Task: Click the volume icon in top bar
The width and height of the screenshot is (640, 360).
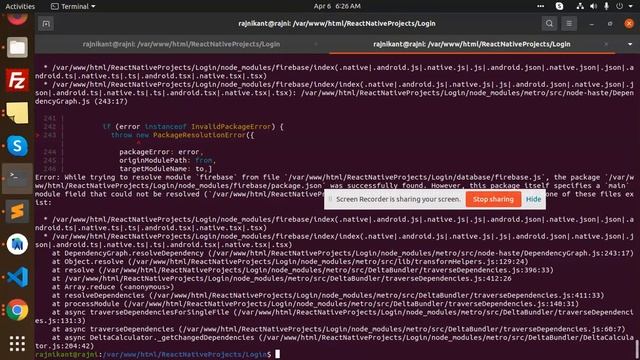Action: click(x=594, y=6)
